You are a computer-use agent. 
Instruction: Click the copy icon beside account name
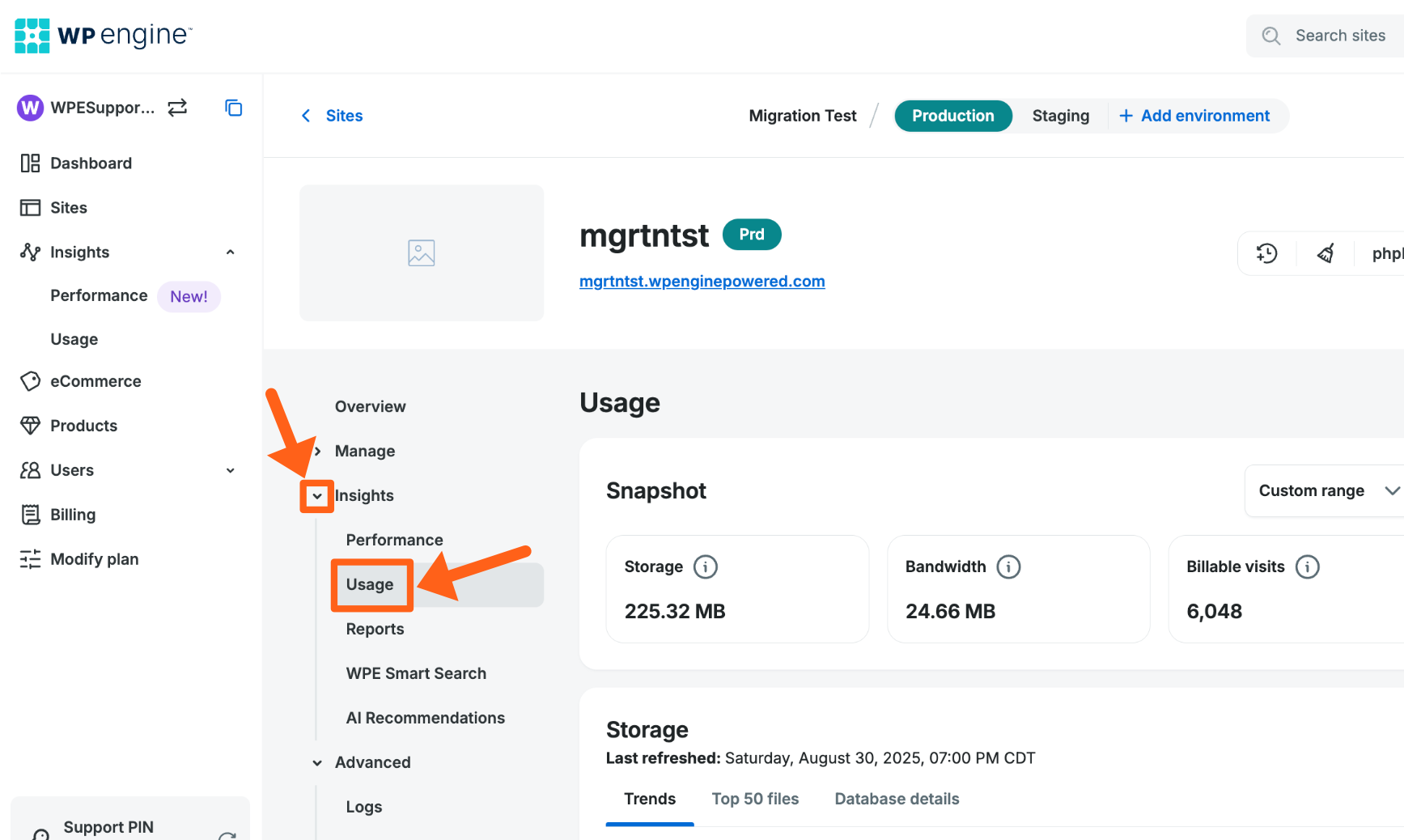(x=233, y=108)
